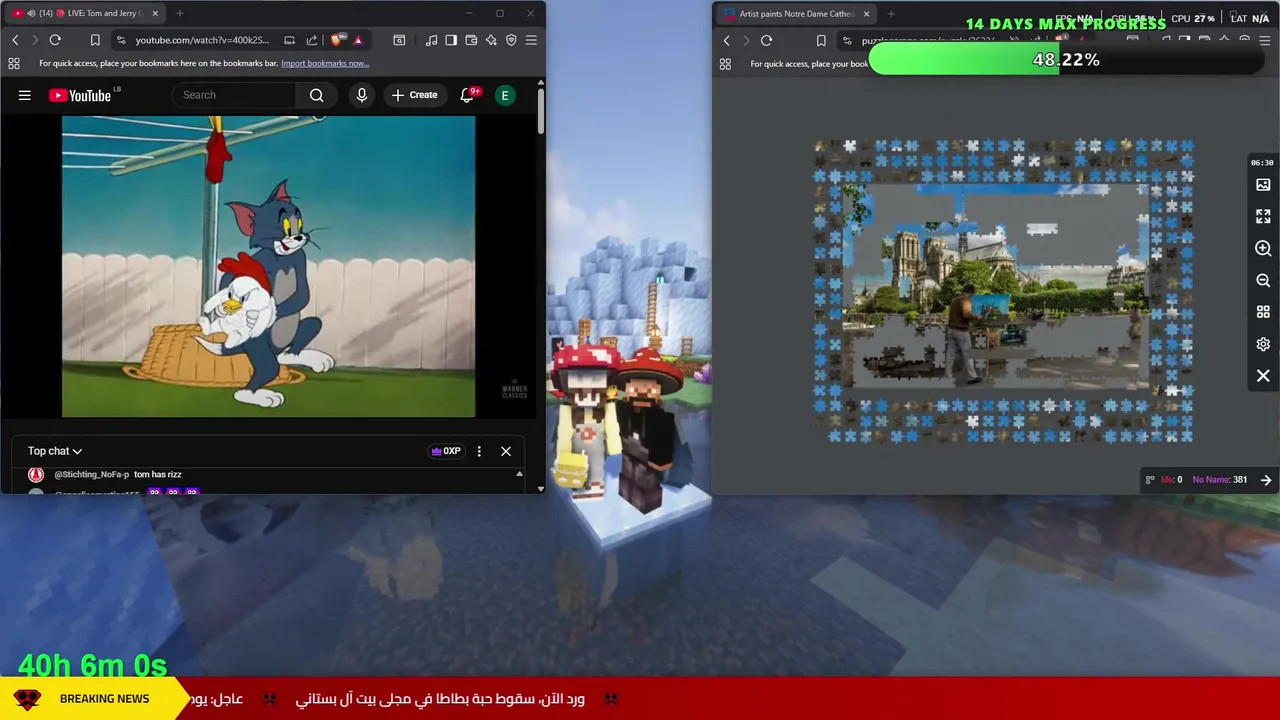
Task: Open Brave Wallet icon
Action: [x=471, y=40]
